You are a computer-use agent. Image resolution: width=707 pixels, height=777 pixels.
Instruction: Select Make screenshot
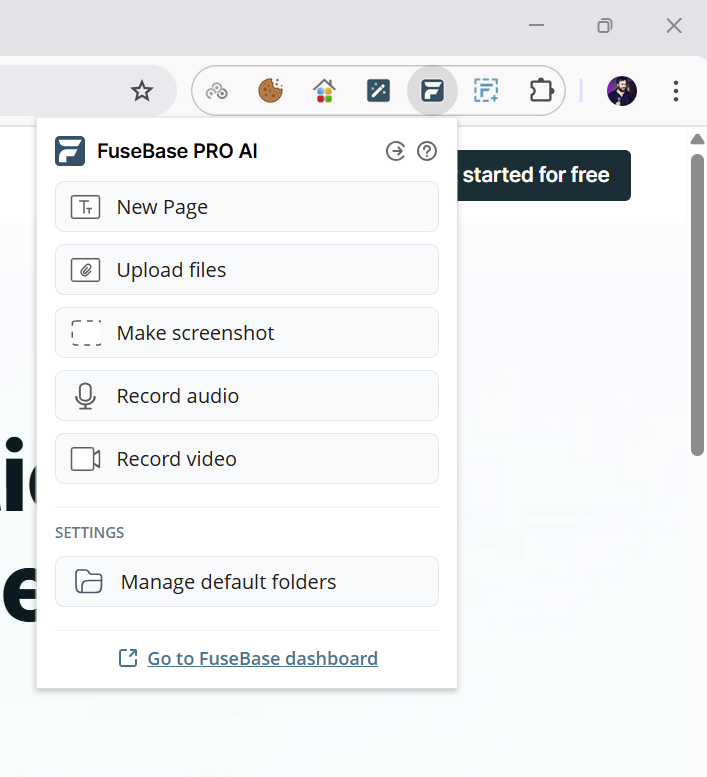click(x=247, y=333)
